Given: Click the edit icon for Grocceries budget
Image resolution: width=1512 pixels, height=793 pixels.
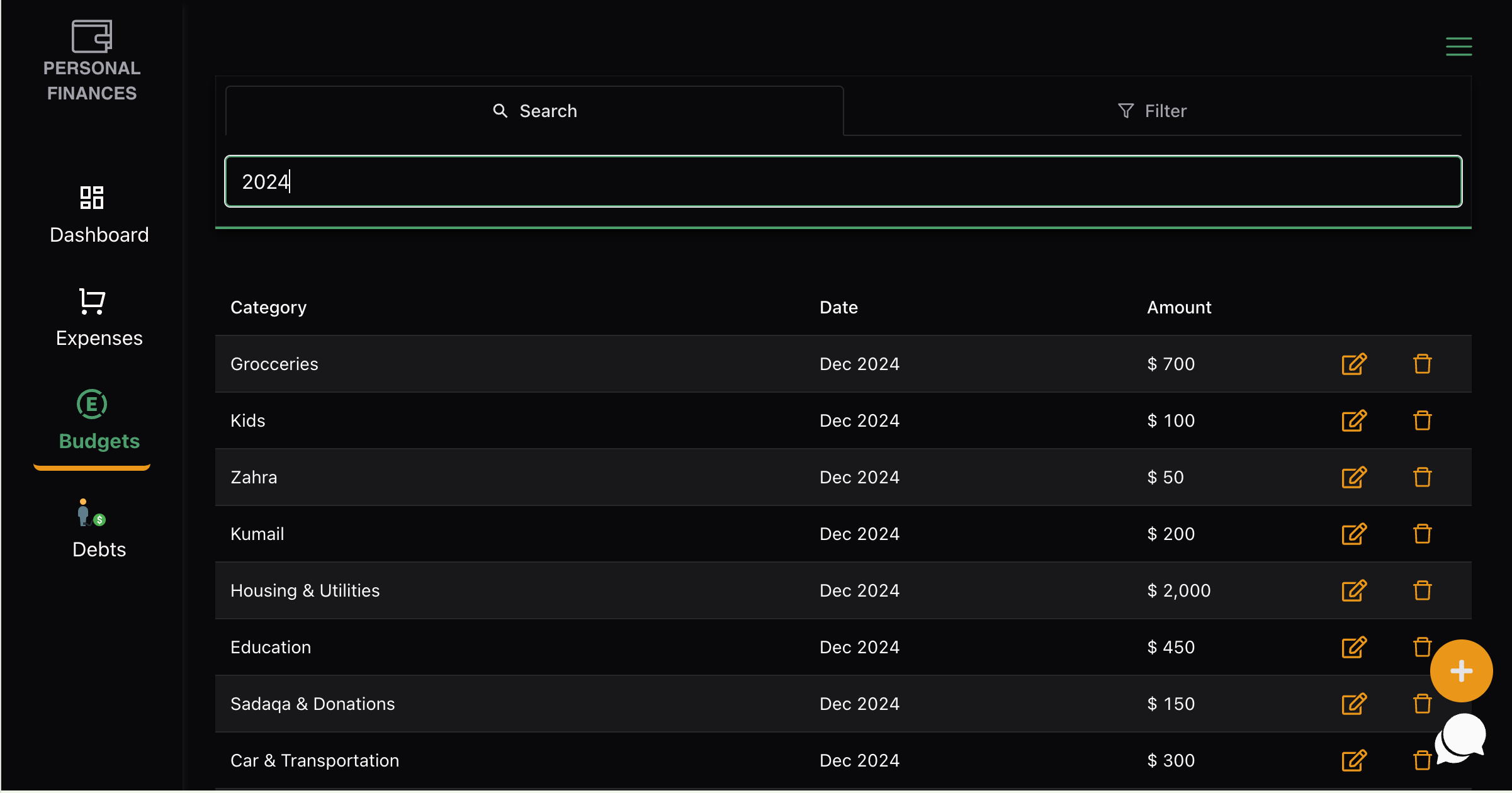Looking at the screenshot, I should pyautogui.click(x=1353, y=364).
